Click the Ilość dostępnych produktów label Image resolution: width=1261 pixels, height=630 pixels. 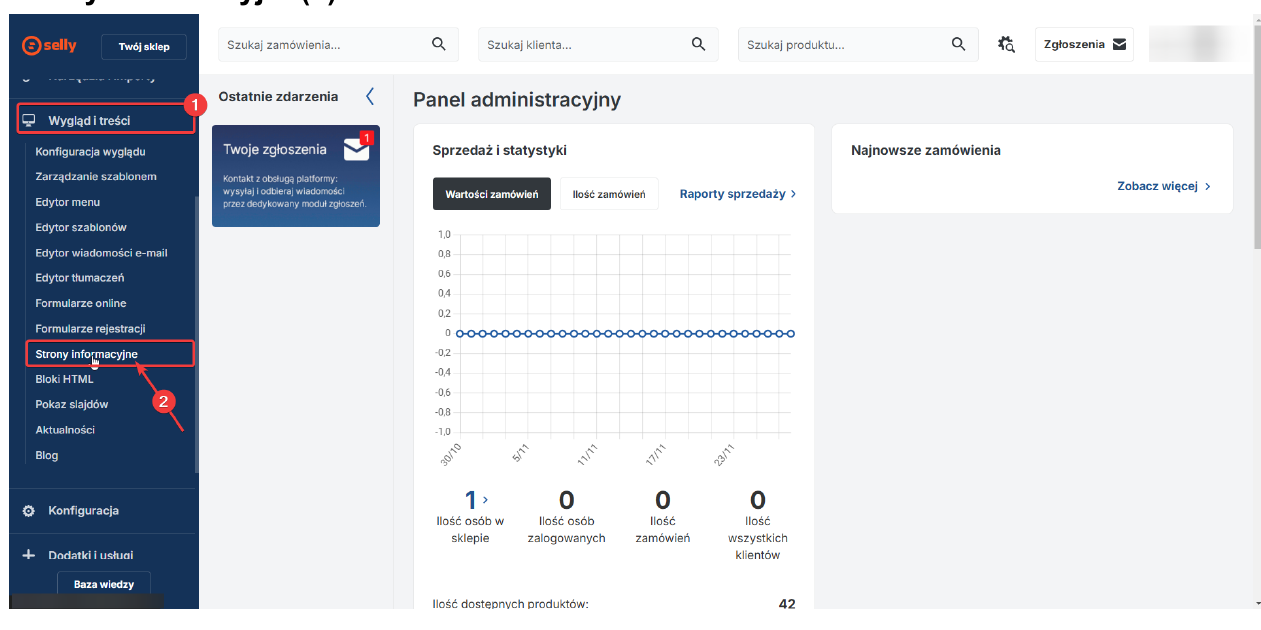point(510,604)
